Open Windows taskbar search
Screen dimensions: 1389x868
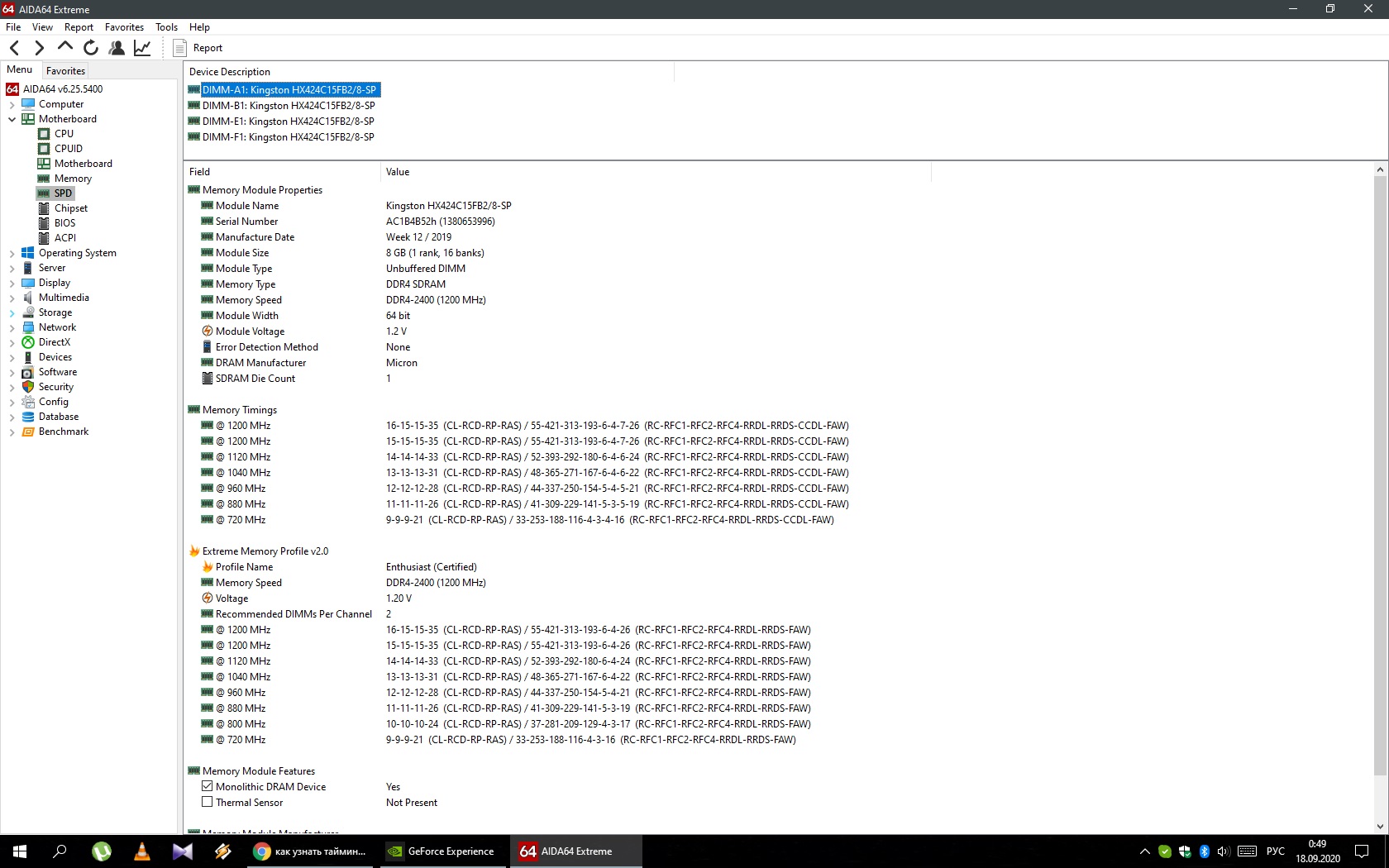[60, 851]
